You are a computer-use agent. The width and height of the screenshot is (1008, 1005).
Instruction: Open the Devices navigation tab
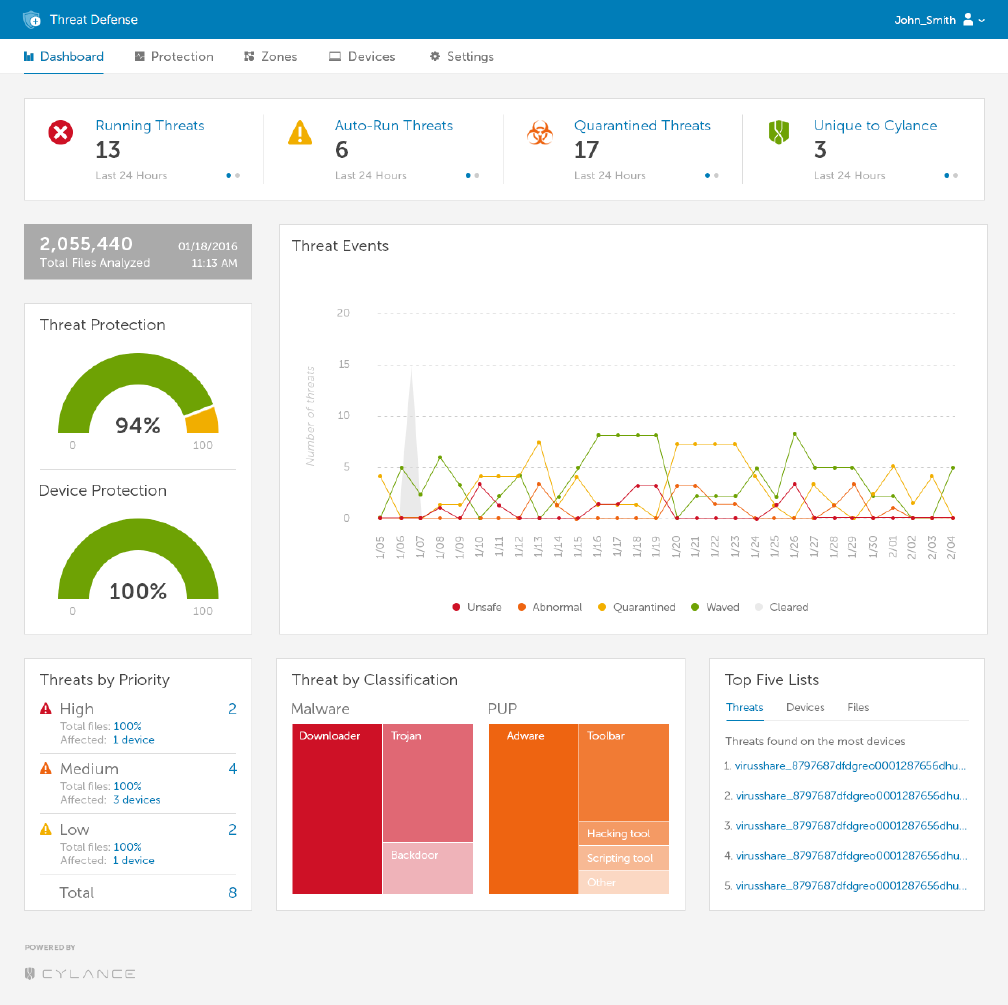click(362, 57)
